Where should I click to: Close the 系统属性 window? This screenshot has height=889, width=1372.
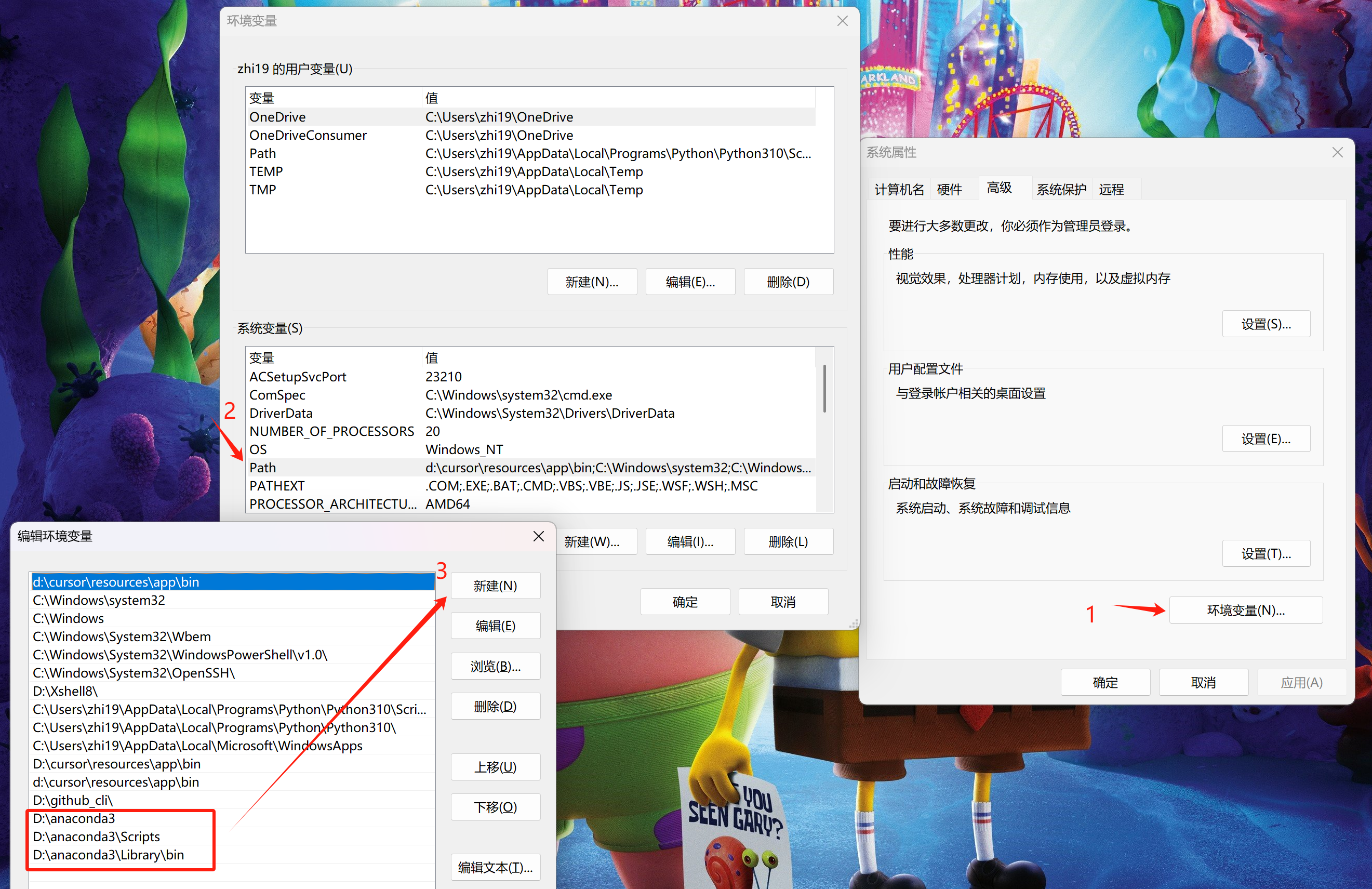[x=1337, y=152]
